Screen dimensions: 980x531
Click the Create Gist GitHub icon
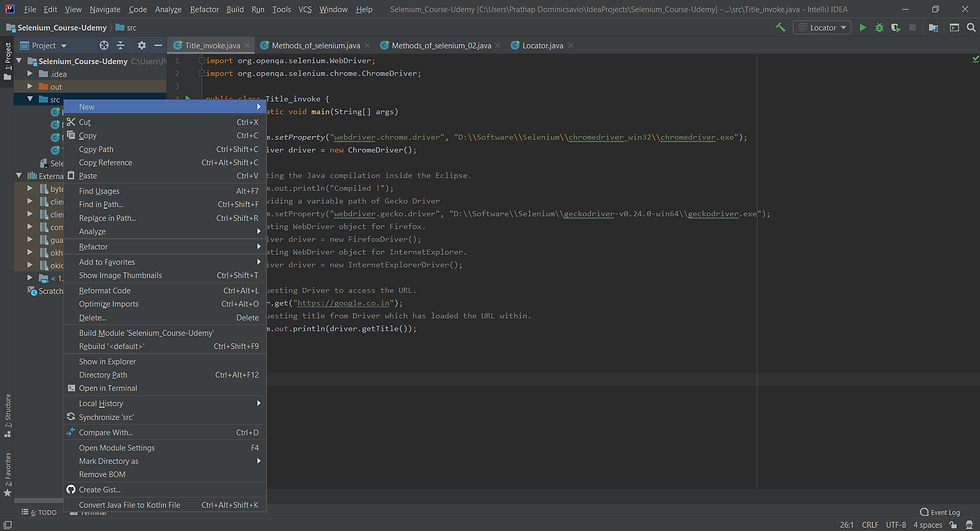pyautogui.click(x=71, y=489)
